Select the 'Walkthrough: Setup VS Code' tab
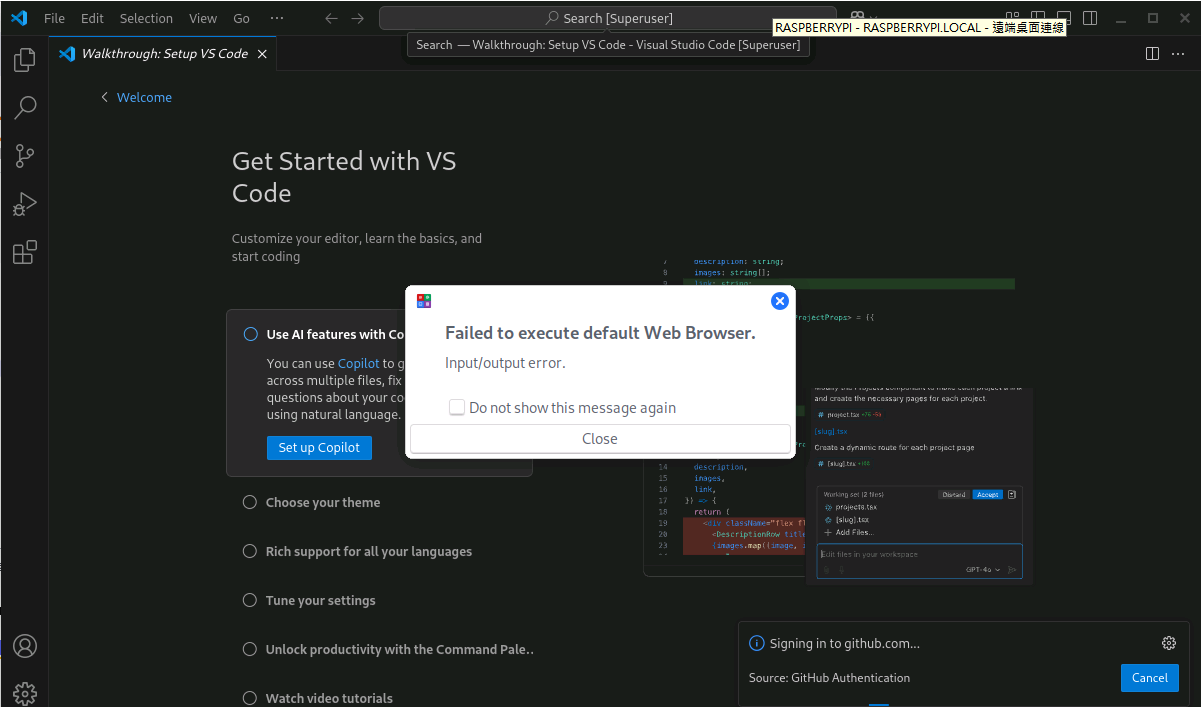 tap(164, 54)
